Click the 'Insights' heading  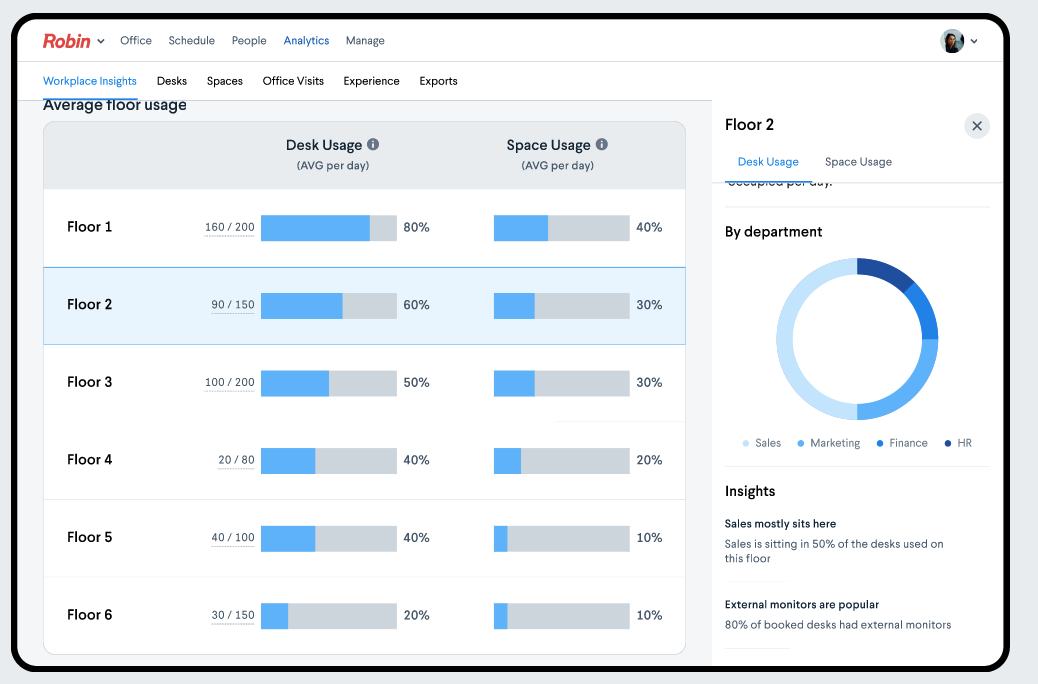coord(749,491)
